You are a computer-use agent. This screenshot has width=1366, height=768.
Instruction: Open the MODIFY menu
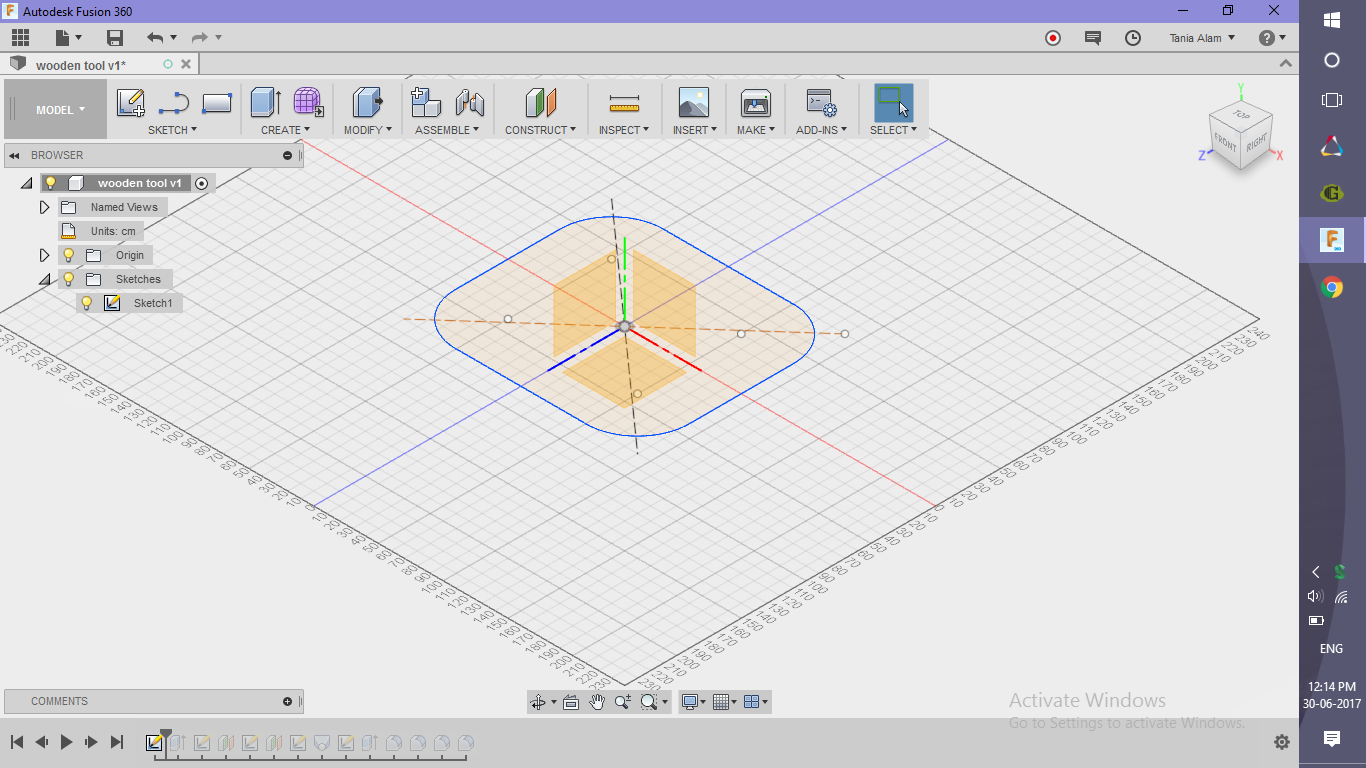pos(367,130)
